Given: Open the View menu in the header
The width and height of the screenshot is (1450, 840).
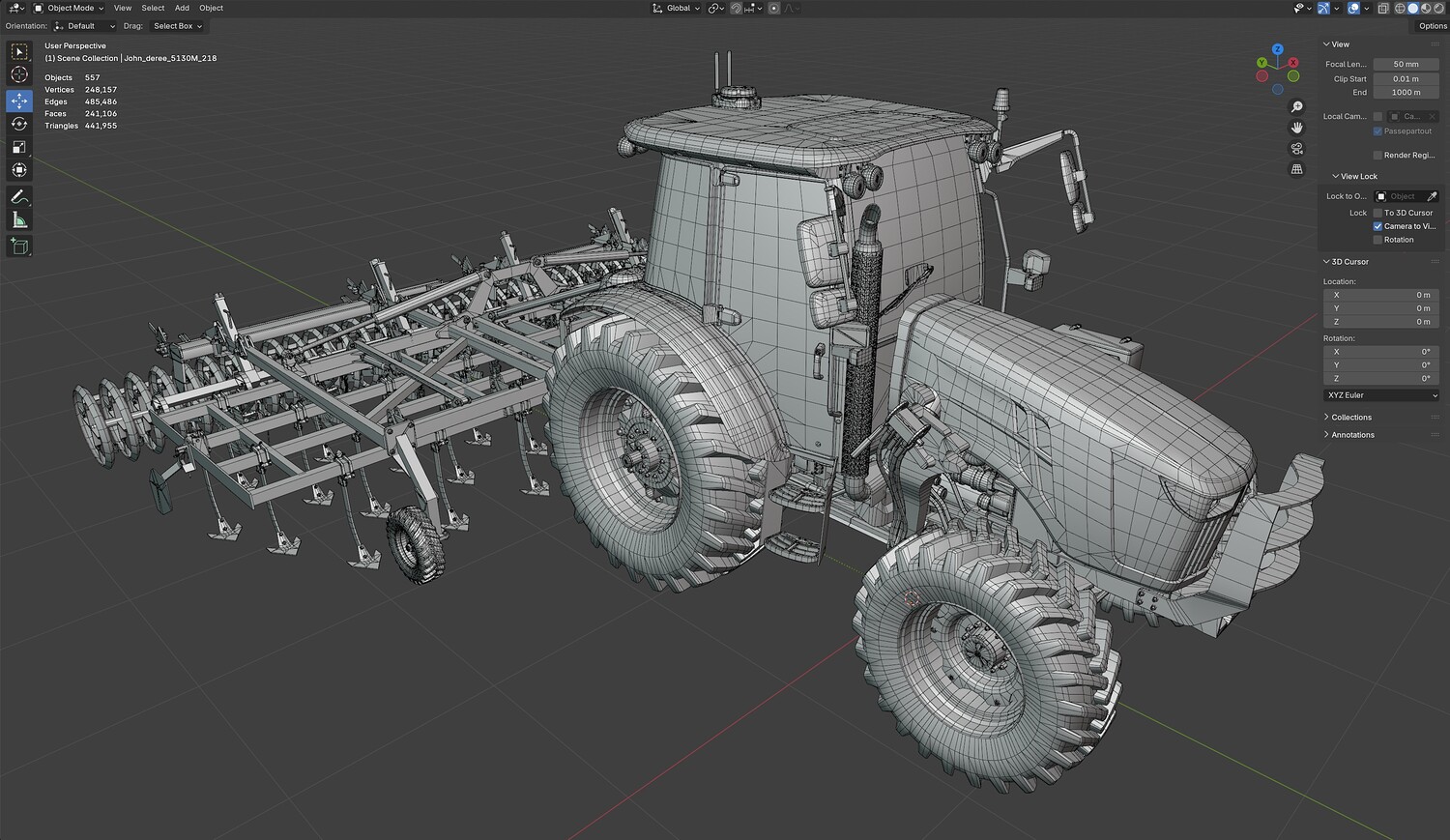Looking at the screenshot, I should click(123, 8).
